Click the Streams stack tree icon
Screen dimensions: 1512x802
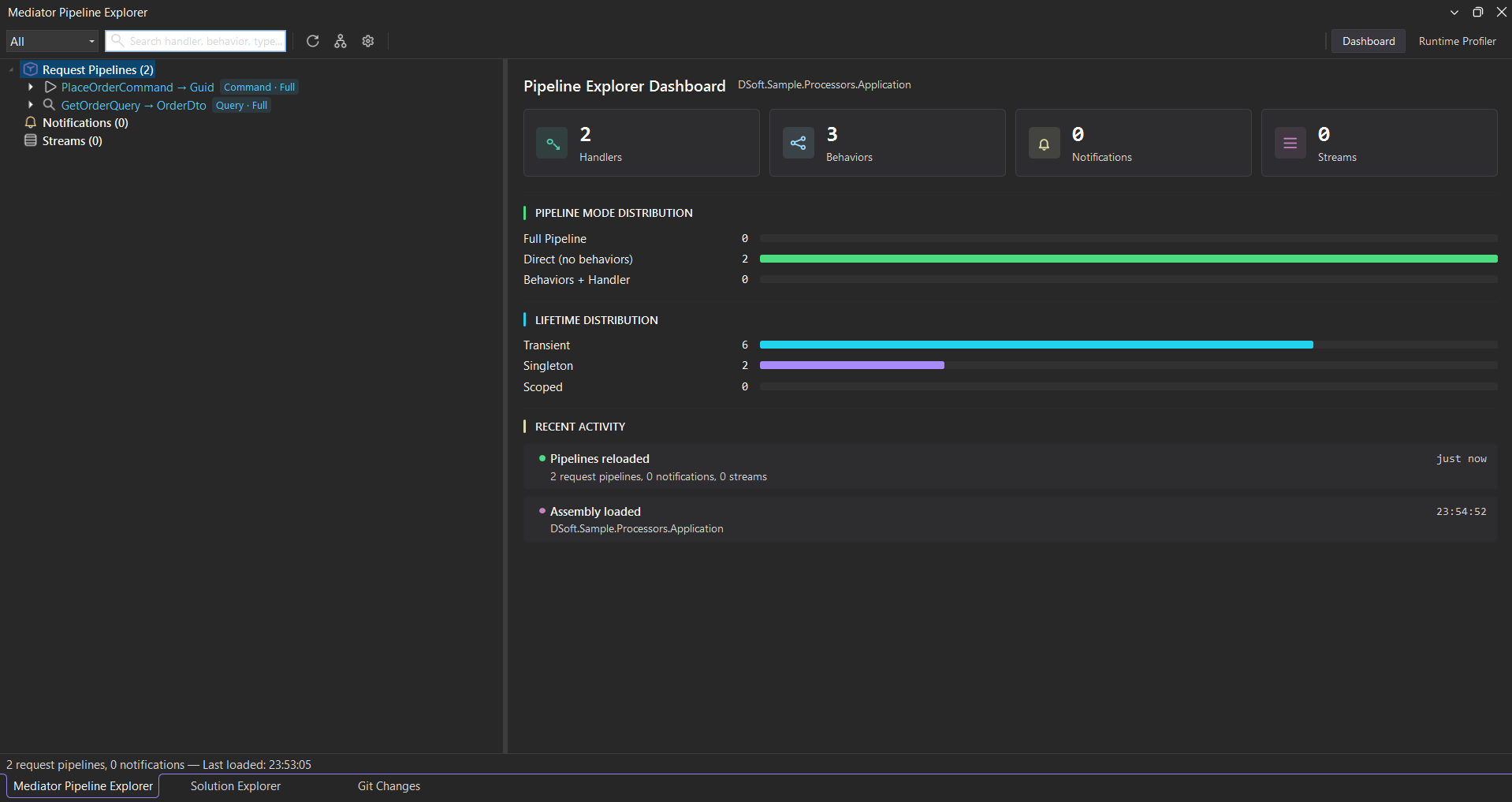[x=31, y=140]
